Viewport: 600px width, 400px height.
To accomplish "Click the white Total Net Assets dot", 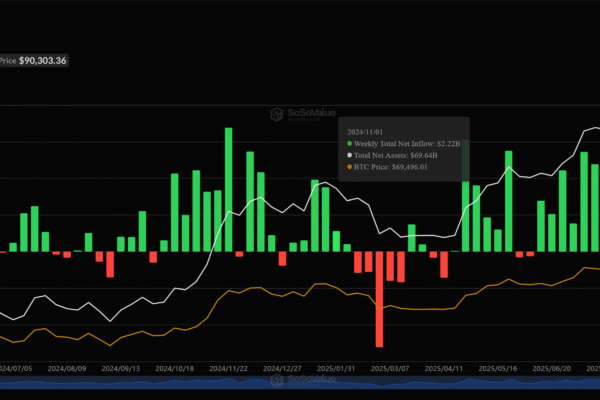I will [x=349, y=156].
